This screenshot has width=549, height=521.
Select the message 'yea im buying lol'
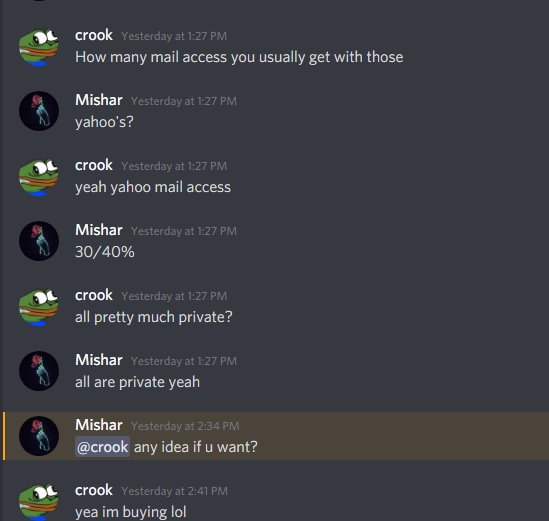131,512
